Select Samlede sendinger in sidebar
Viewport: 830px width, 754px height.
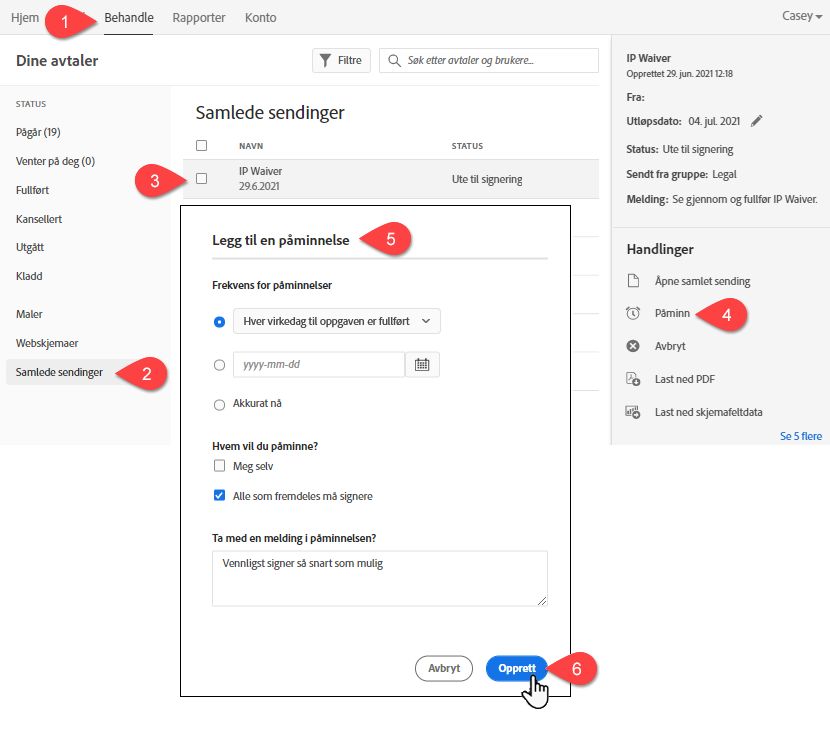coord(59,372)
